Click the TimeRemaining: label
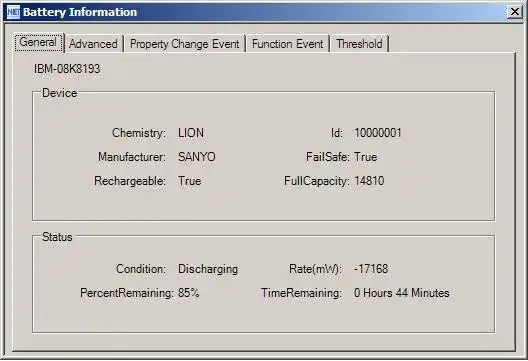Viewport: 528px width, 361px height. (301, 293)
